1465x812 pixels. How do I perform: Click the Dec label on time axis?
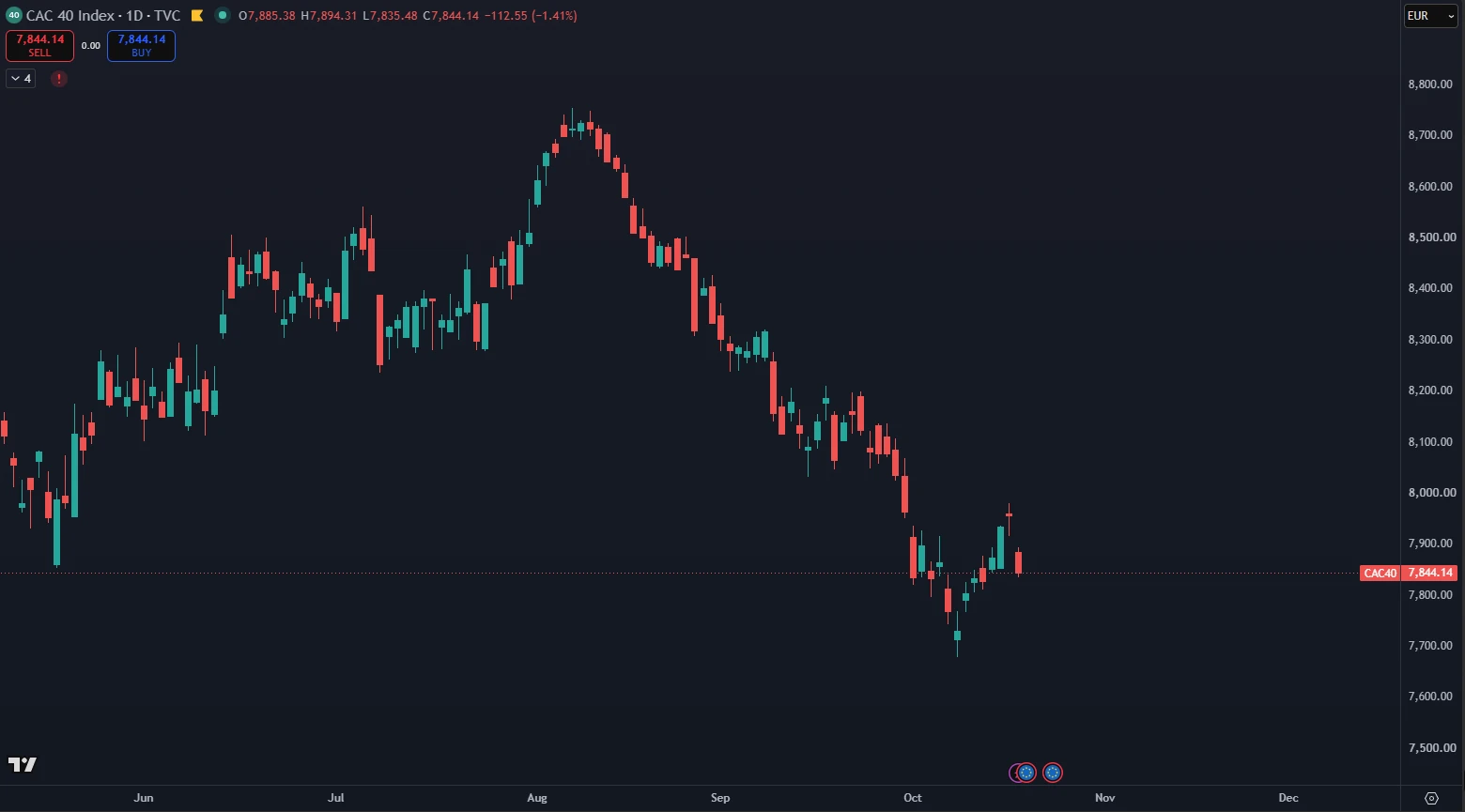pyautogui.click(x=1288, y=798)
